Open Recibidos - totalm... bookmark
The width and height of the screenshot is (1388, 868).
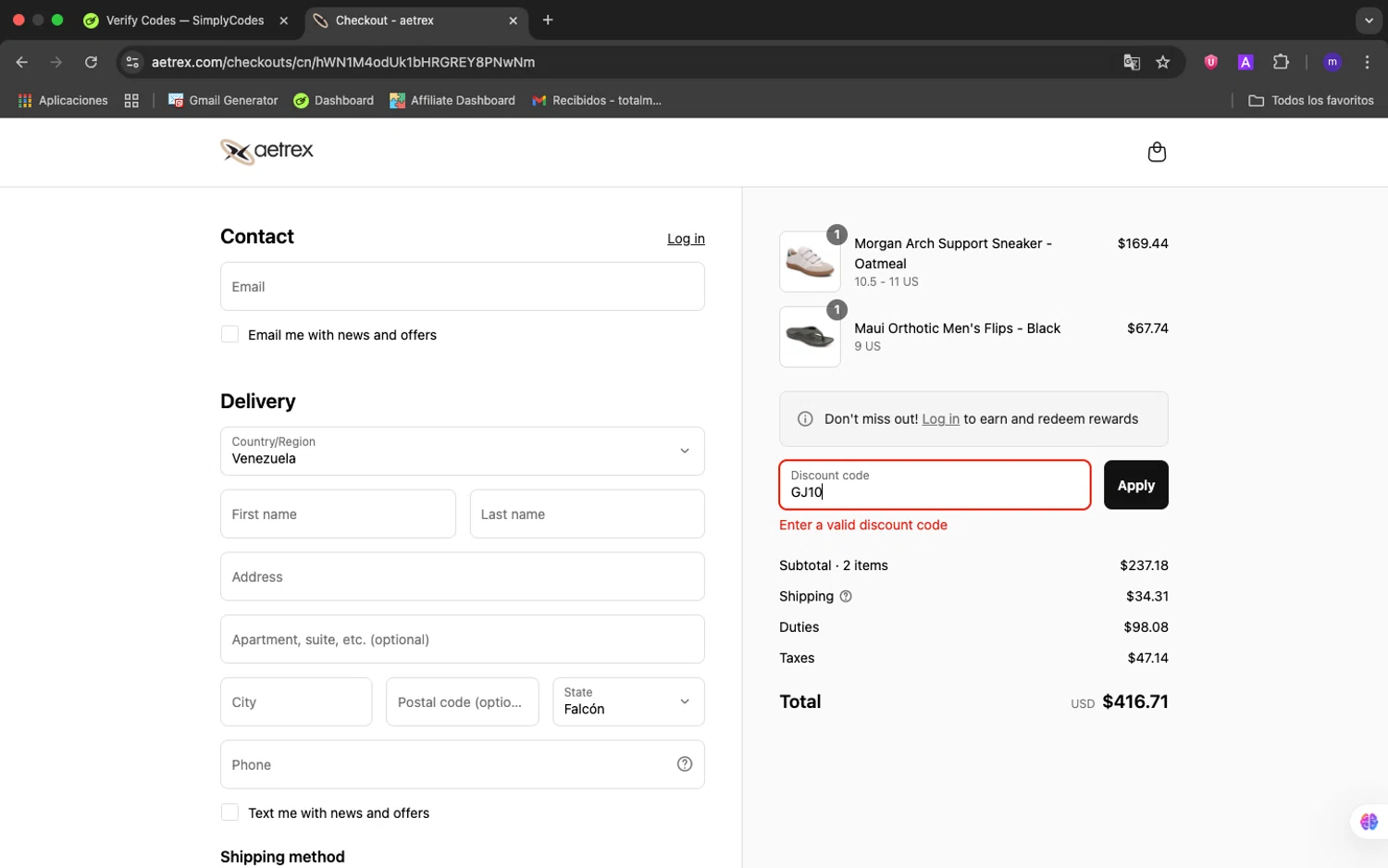(x=597, y=101)
